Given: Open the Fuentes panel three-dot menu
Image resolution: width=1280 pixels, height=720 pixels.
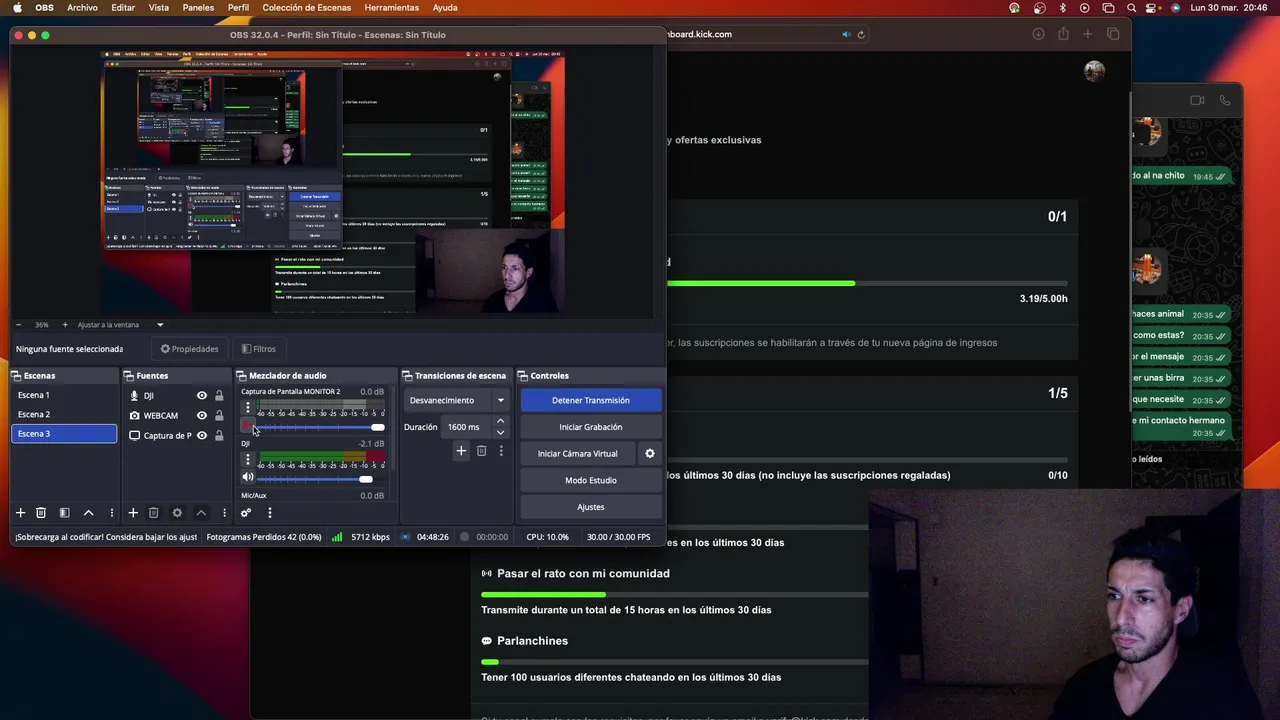Looking at the screenshot, I should (x=224, y=513).
